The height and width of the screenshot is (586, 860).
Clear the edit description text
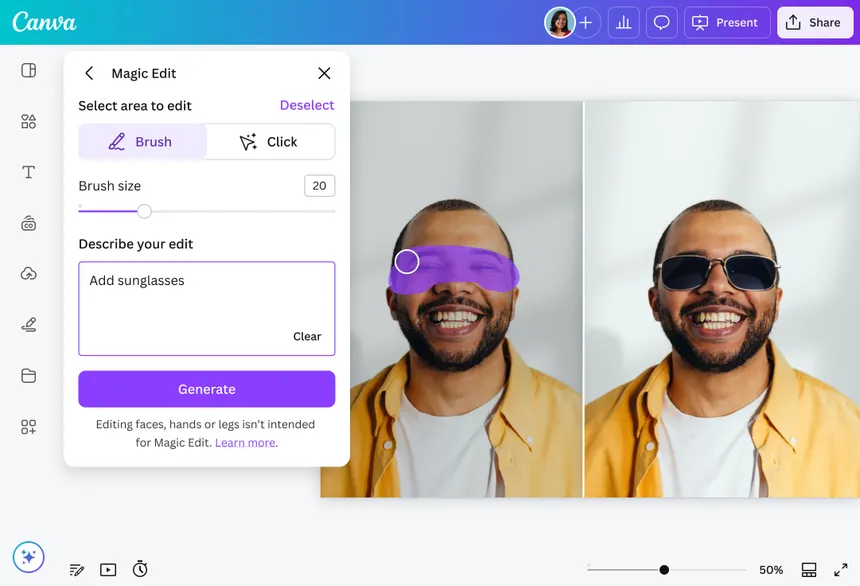(307, 336)
